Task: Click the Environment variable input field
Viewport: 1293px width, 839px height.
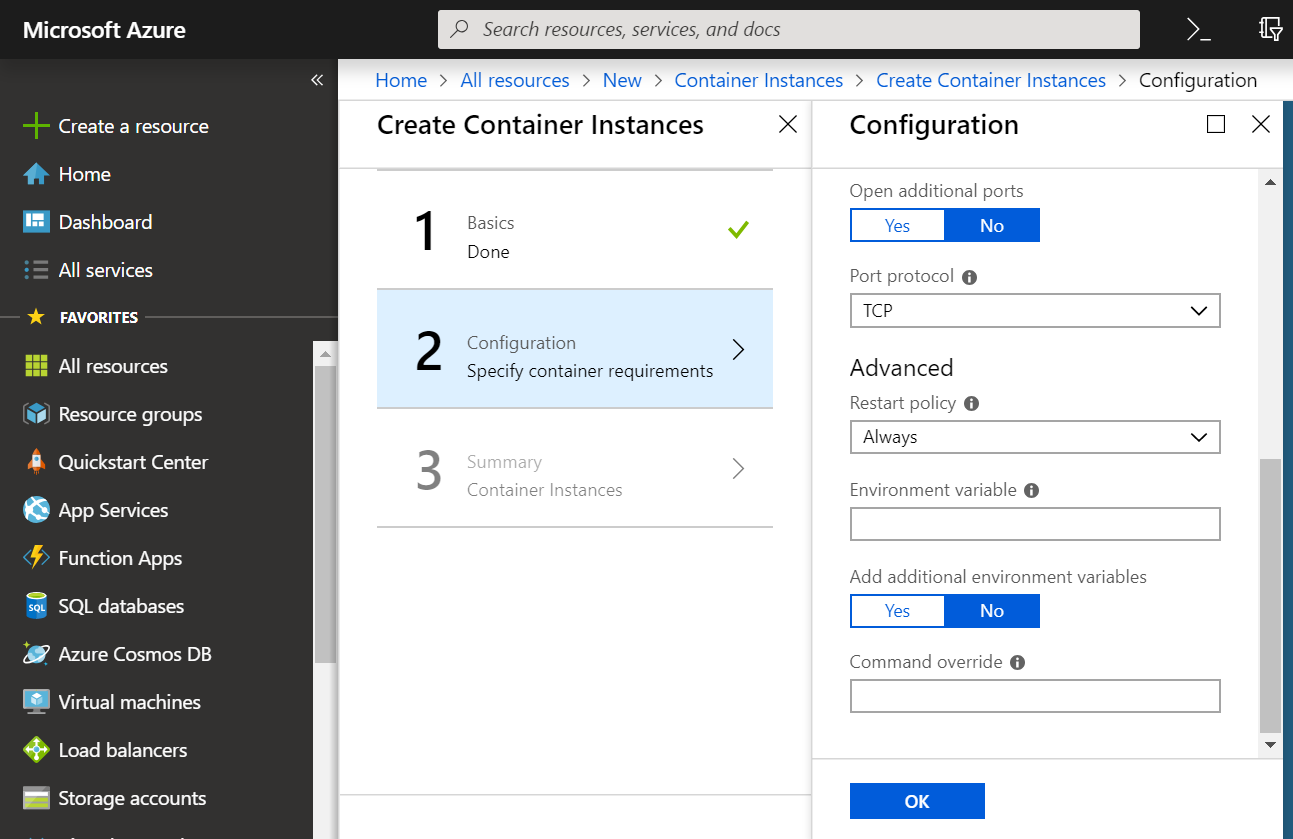Action: tap(1035, 524)
